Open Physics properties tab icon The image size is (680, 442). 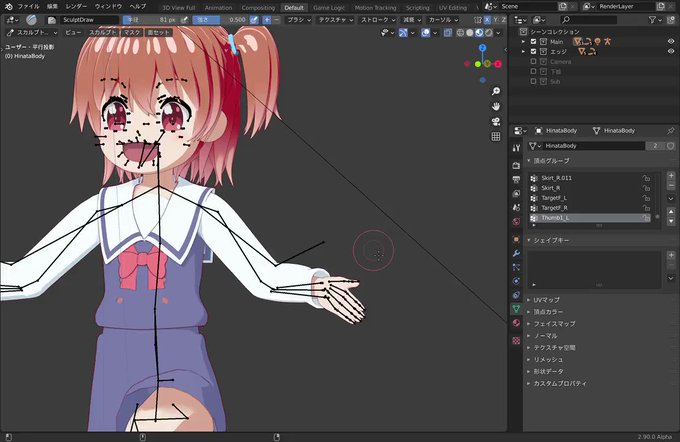tap(516, 281)
